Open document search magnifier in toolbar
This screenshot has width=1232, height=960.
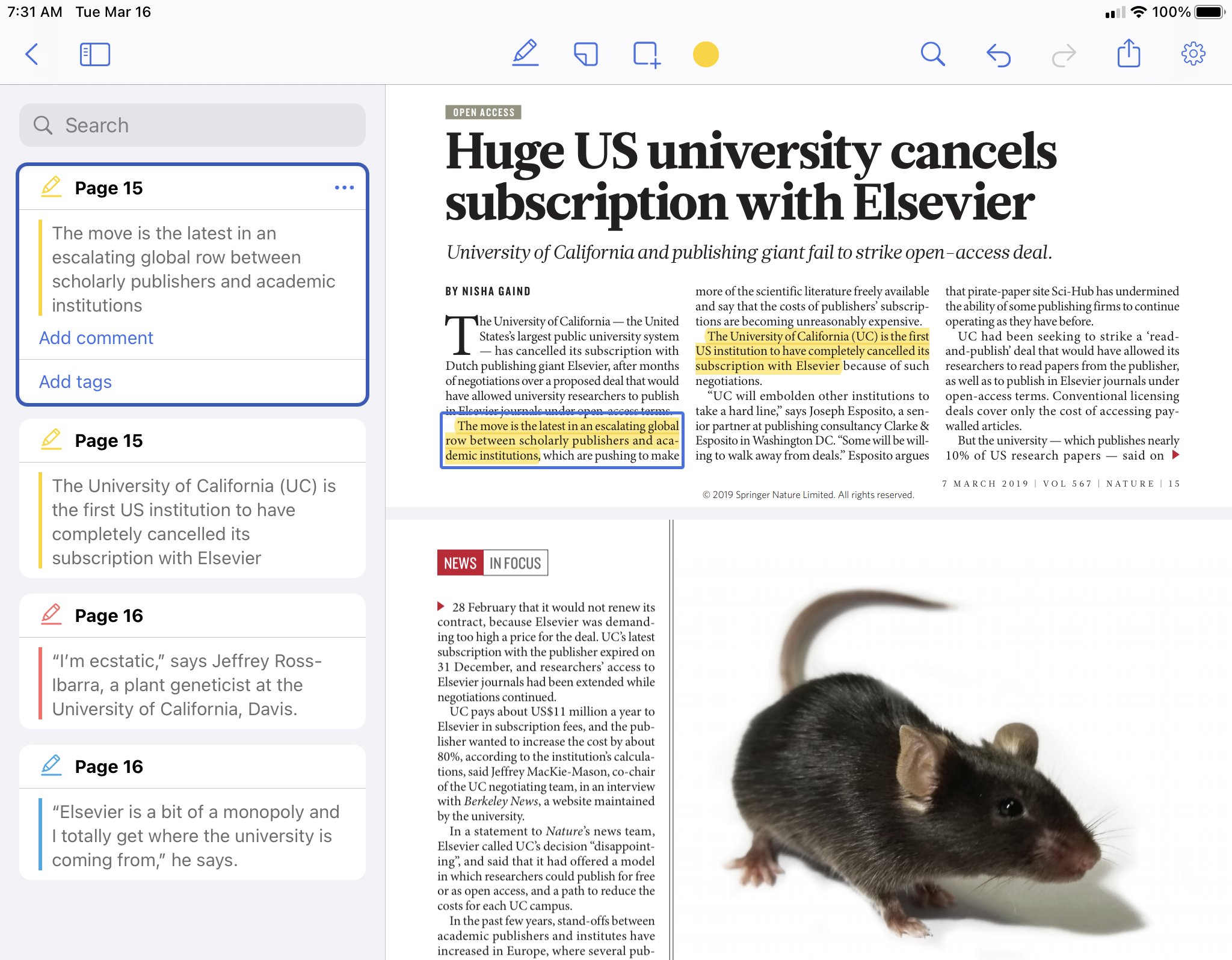pos(932,54)
